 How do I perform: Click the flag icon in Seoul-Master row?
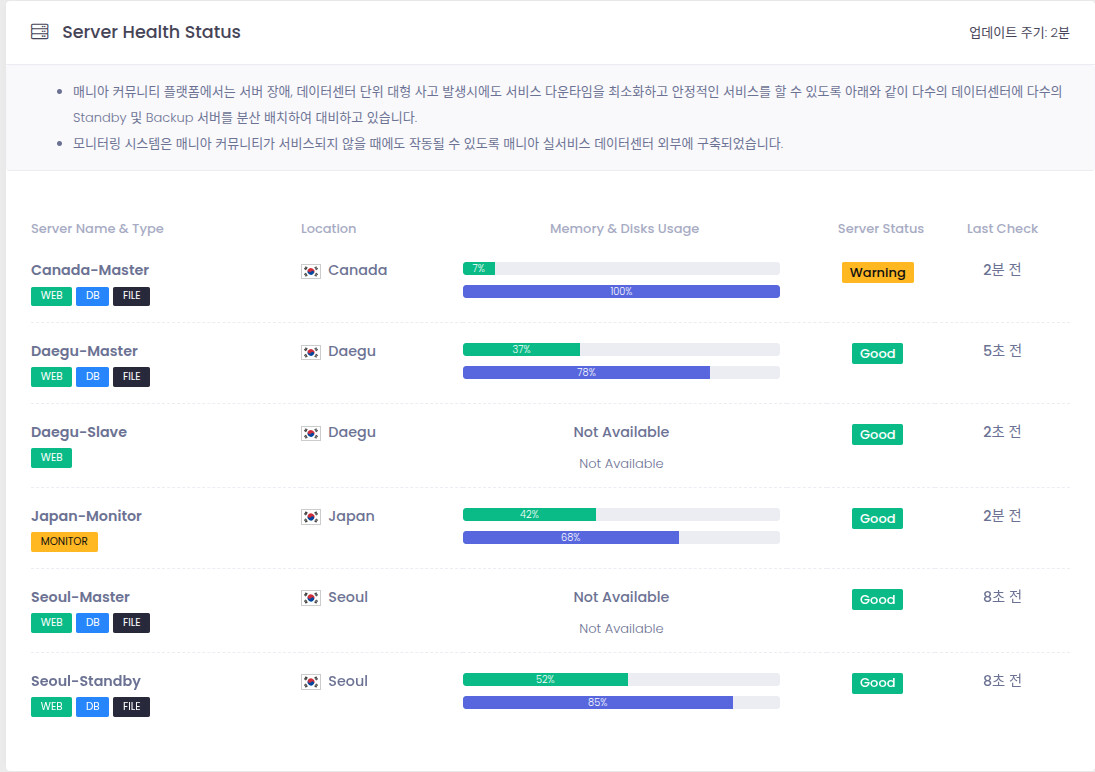(311, 598)
